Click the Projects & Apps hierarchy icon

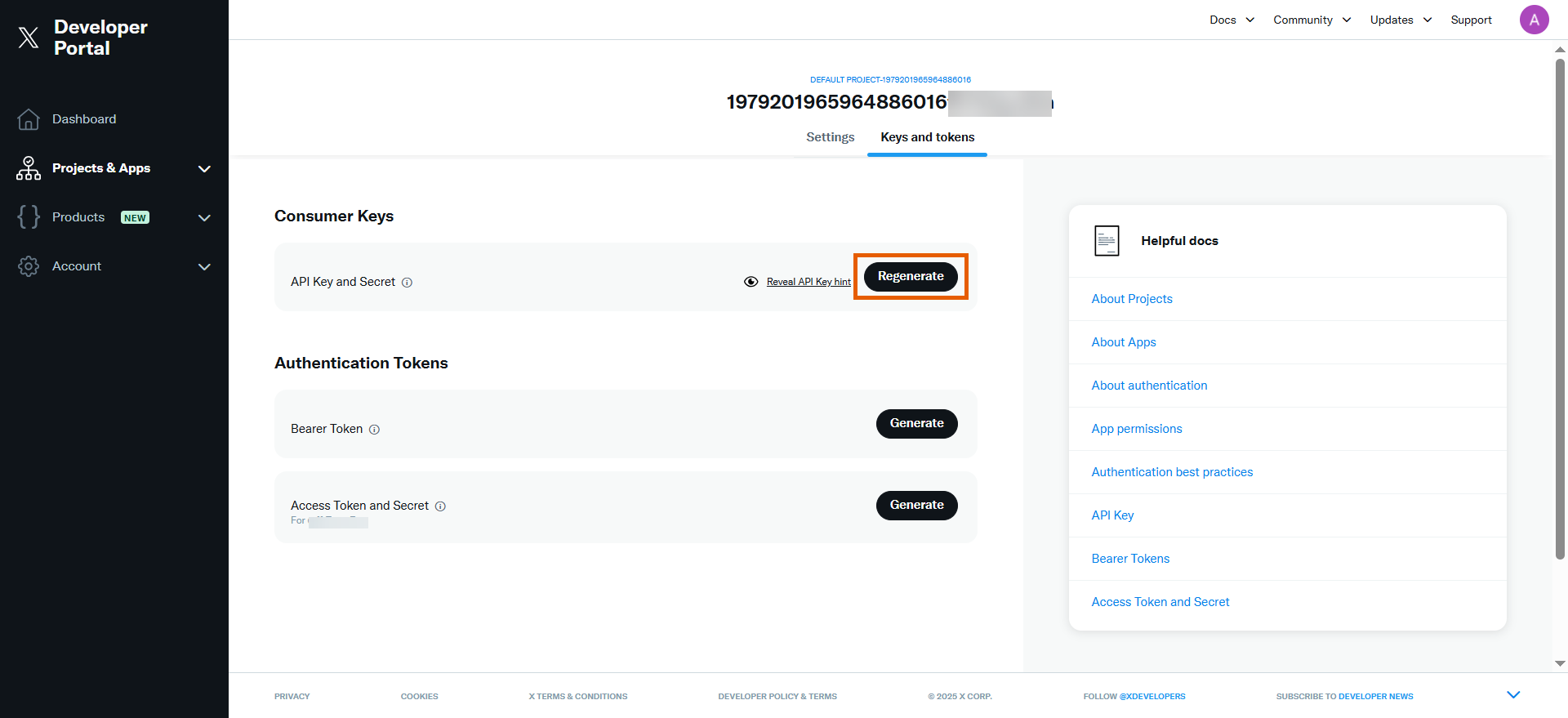pos(29,168)
